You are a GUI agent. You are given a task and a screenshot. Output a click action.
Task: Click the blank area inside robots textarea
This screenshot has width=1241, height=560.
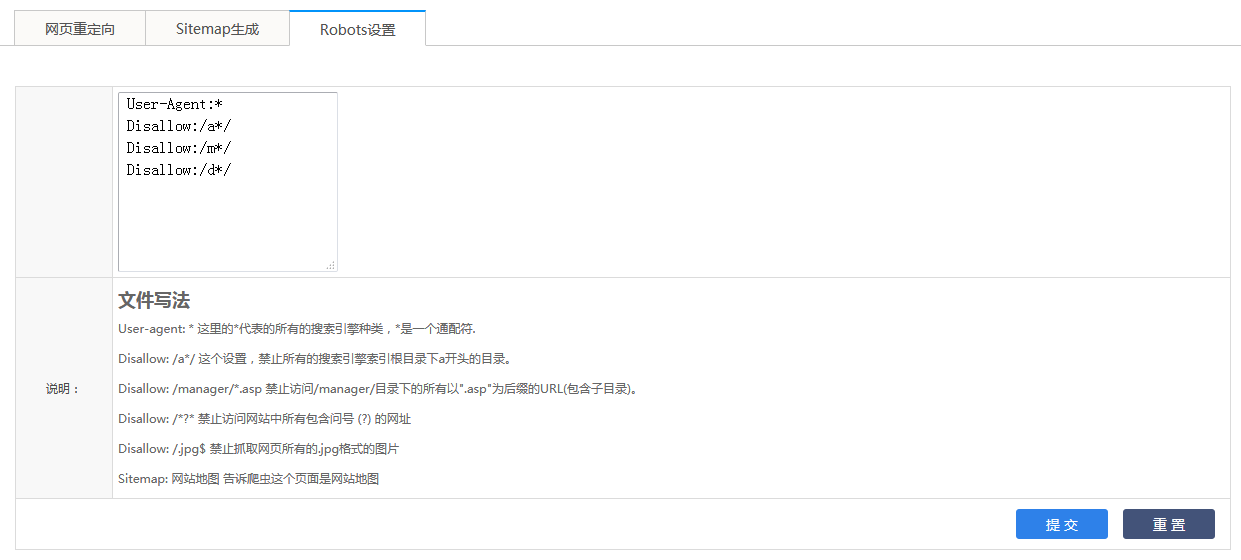[x=227, y=225]
